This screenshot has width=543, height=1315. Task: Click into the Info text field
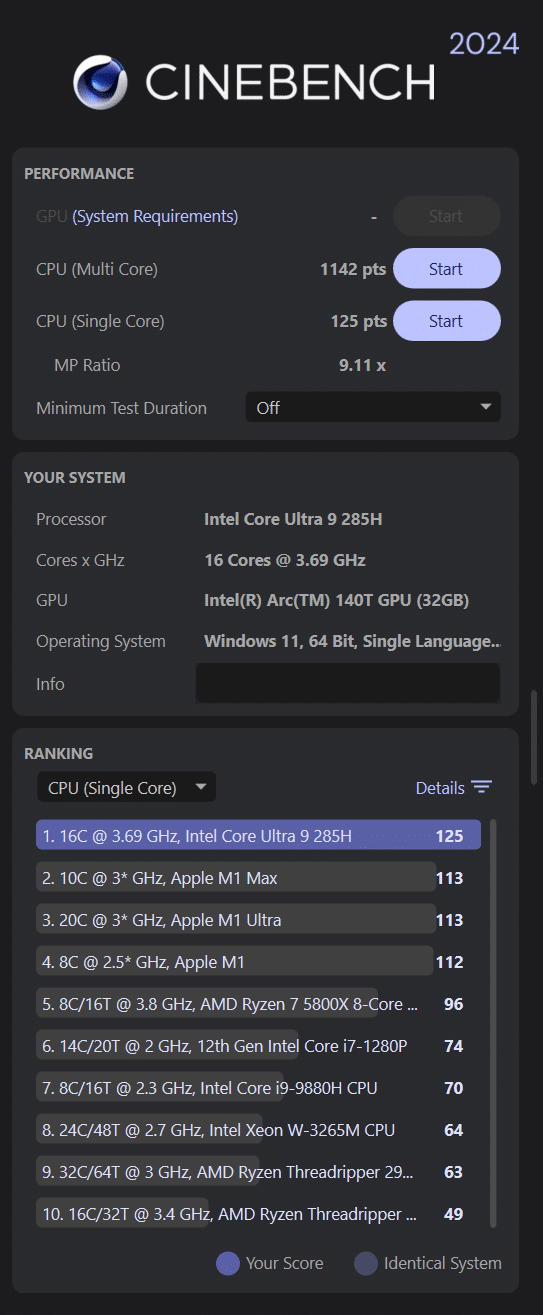[347, 683]
